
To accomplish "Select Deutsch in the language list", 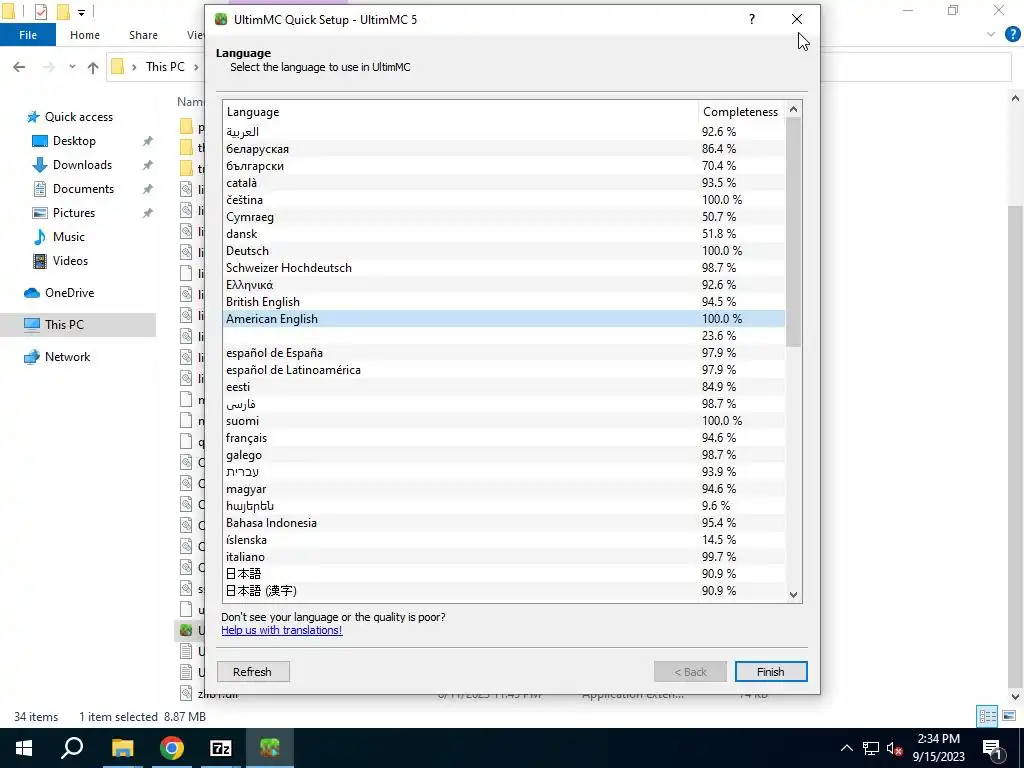I will pos(504,251).
